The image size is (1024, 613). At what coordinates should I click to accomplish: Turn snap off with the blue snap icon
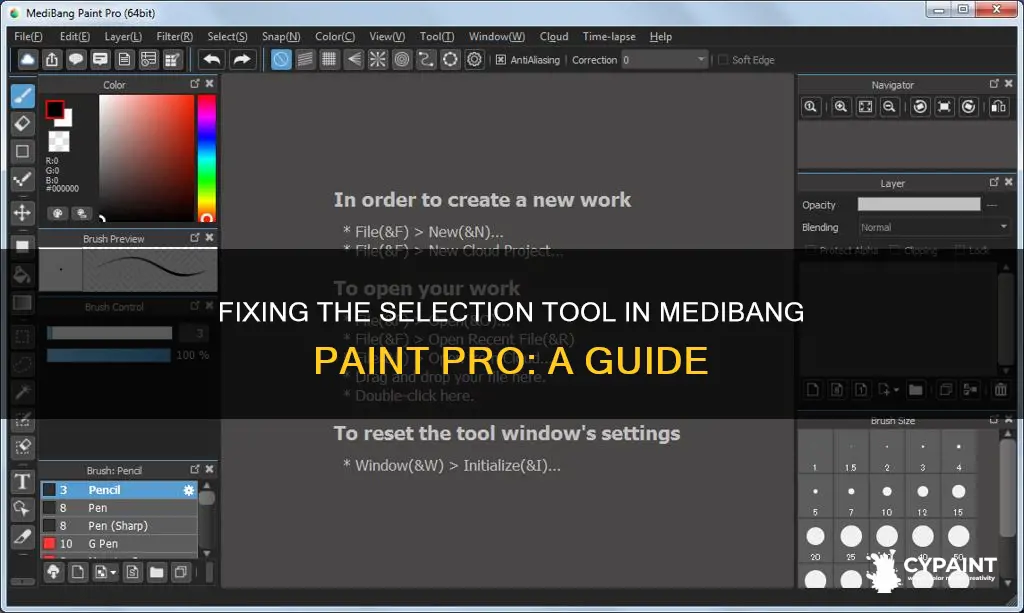tap(281, 59)
